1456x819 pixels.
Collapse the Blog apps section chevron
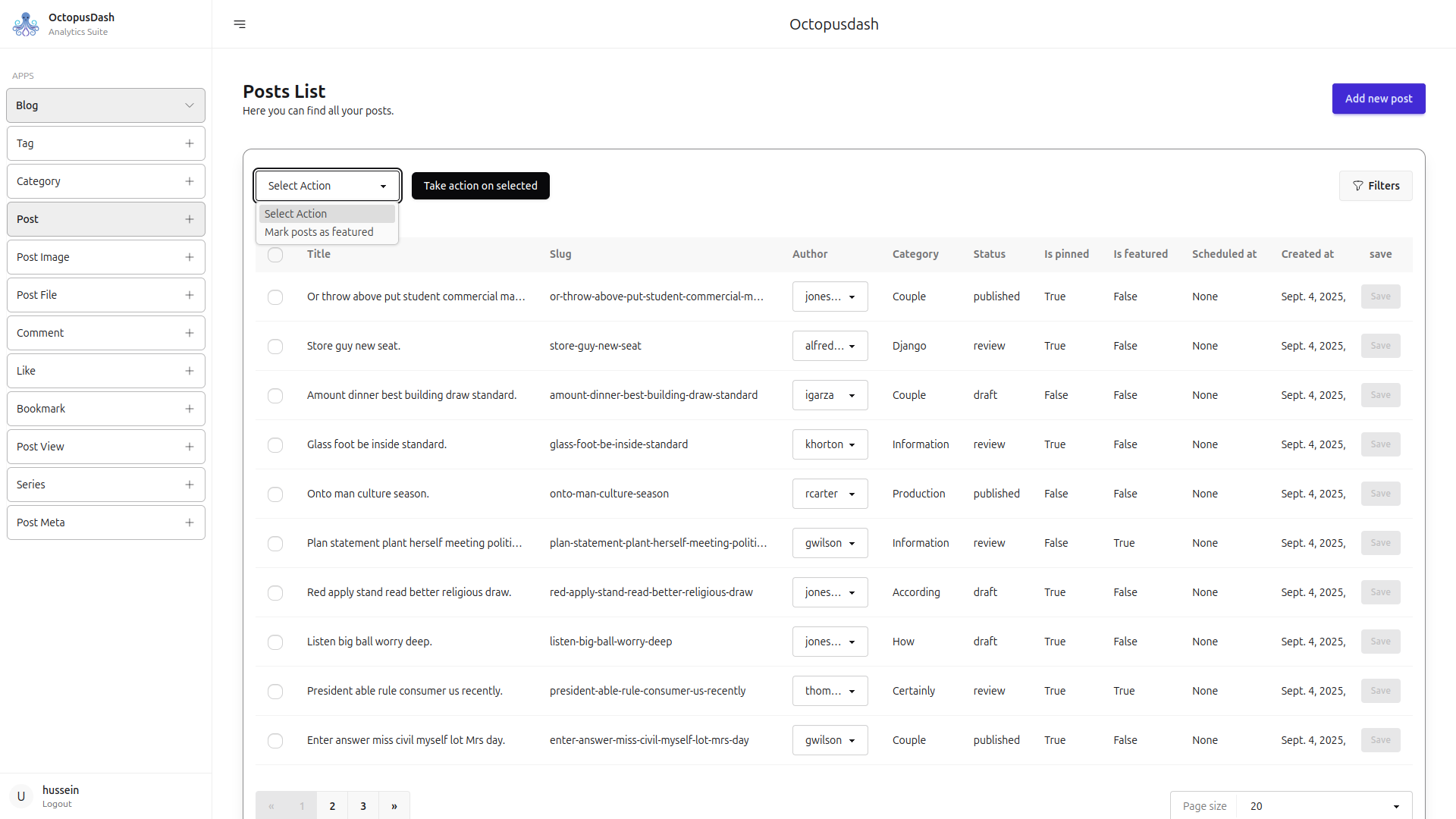(x=190, y=105)
